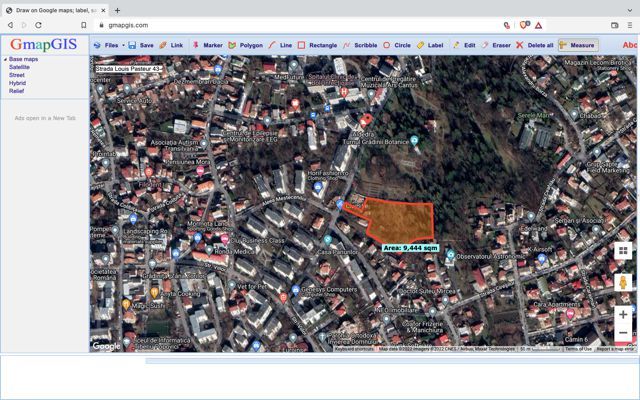Click the Google logo on map

click(x=107, y=346)
